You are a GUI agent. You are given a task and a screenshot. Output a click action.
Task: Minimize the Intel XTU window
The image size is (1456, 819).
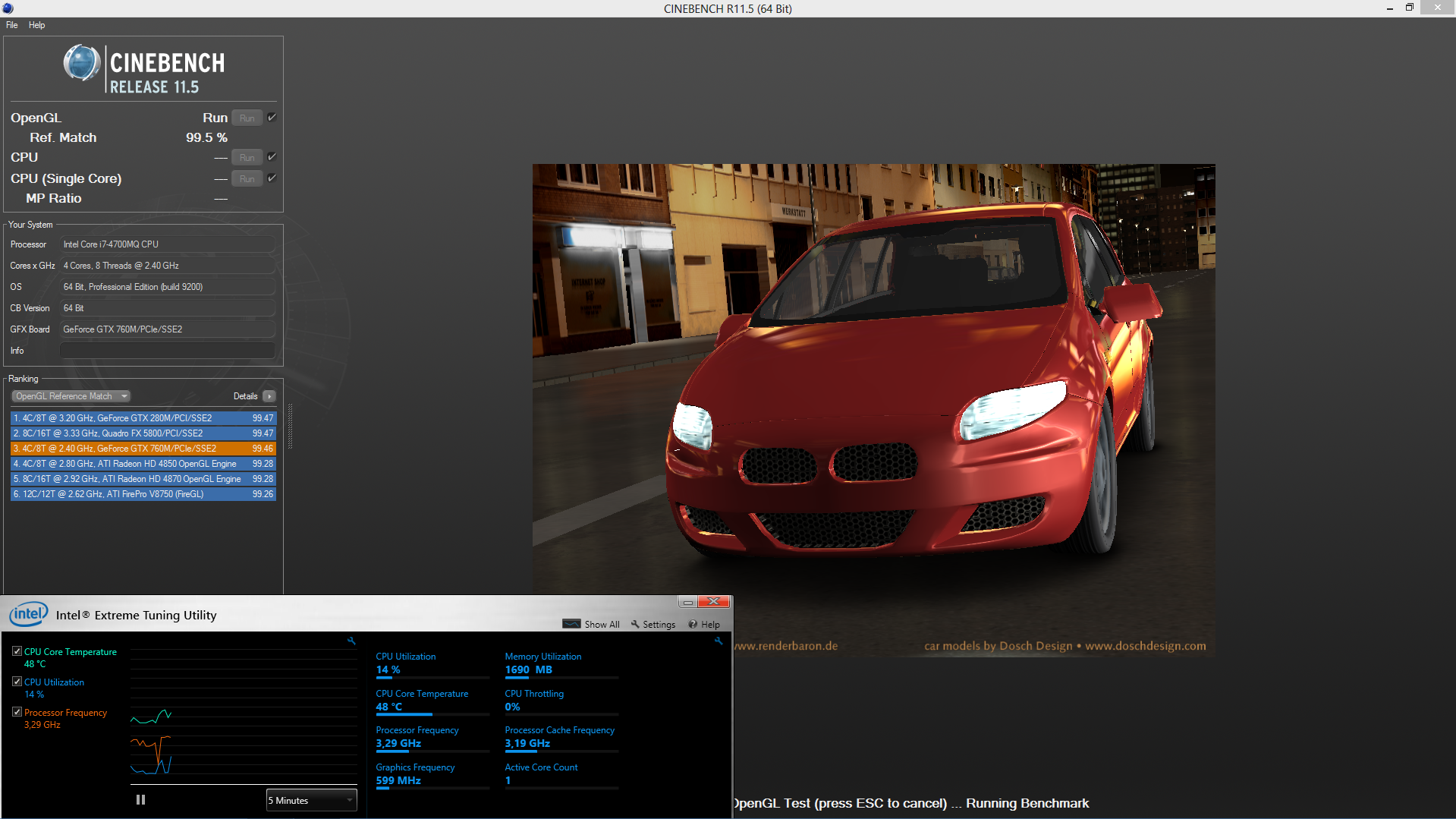[687, 602]
